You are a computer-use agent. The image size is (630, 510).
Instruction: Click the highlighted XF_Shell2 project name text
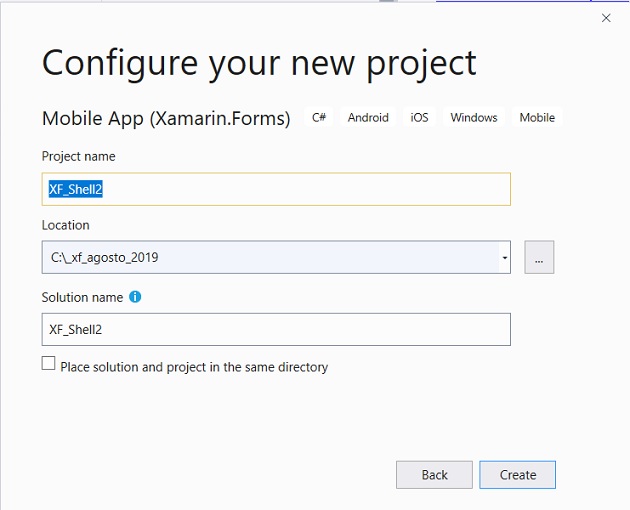pyautogui.click(x=76, y=189)
